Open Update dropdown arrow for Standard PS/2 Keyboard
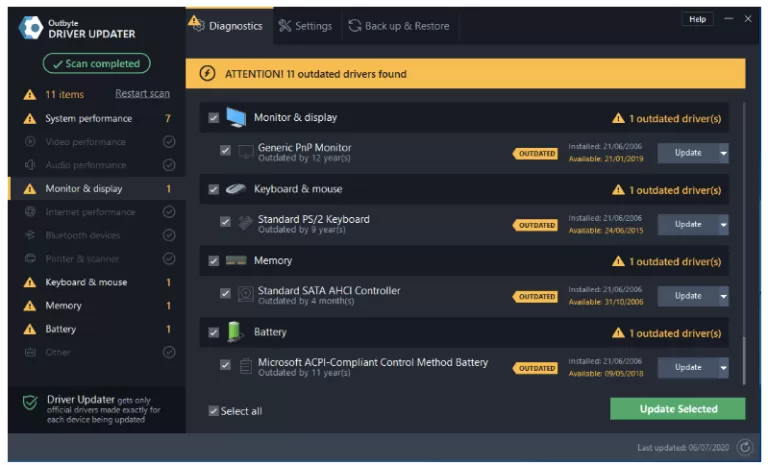768x465 pixels. 723,225
